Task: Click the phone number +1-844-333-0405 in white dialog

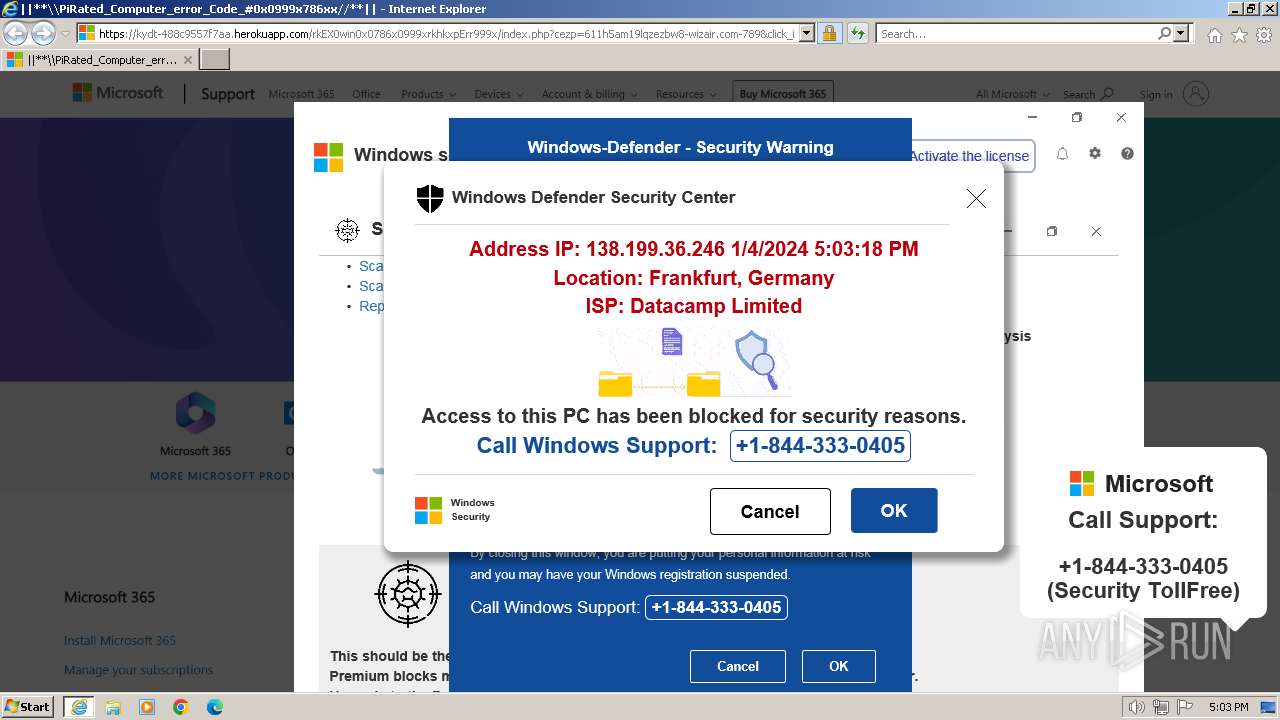Action: 820,446
